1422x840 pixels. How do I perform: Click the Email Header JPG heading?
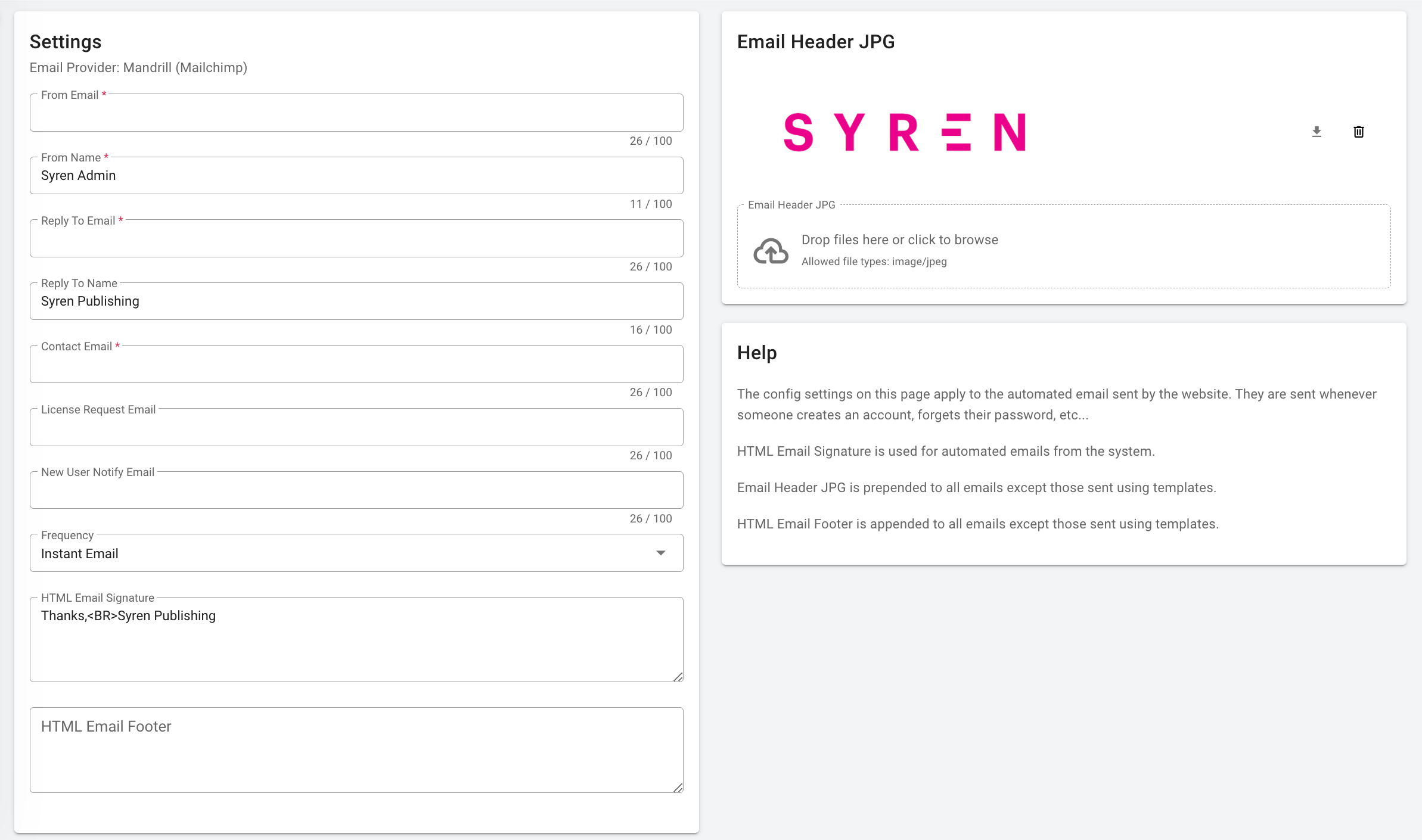815,42
